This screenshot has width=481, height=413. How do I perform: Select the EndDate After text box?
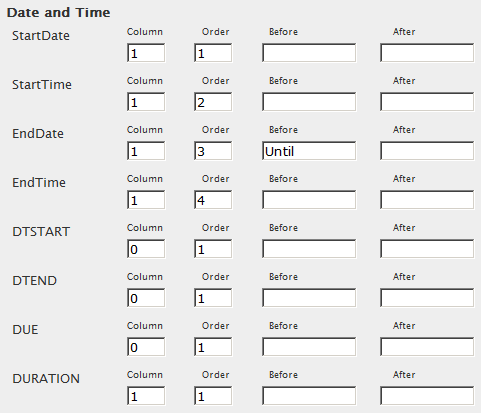(427, 151)
